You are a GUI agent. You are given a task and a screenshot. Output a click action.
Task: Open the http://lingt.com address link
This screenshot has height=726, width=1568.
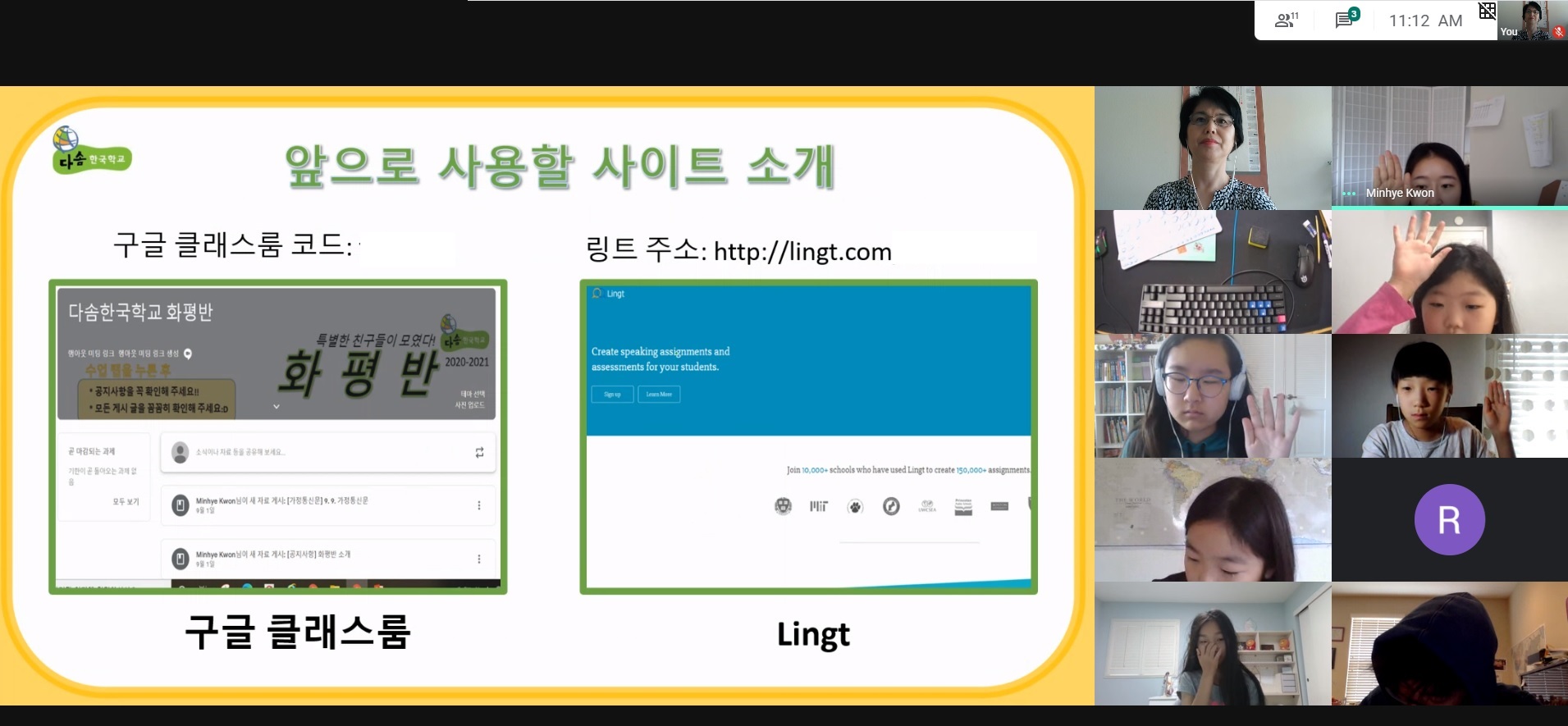802,252
